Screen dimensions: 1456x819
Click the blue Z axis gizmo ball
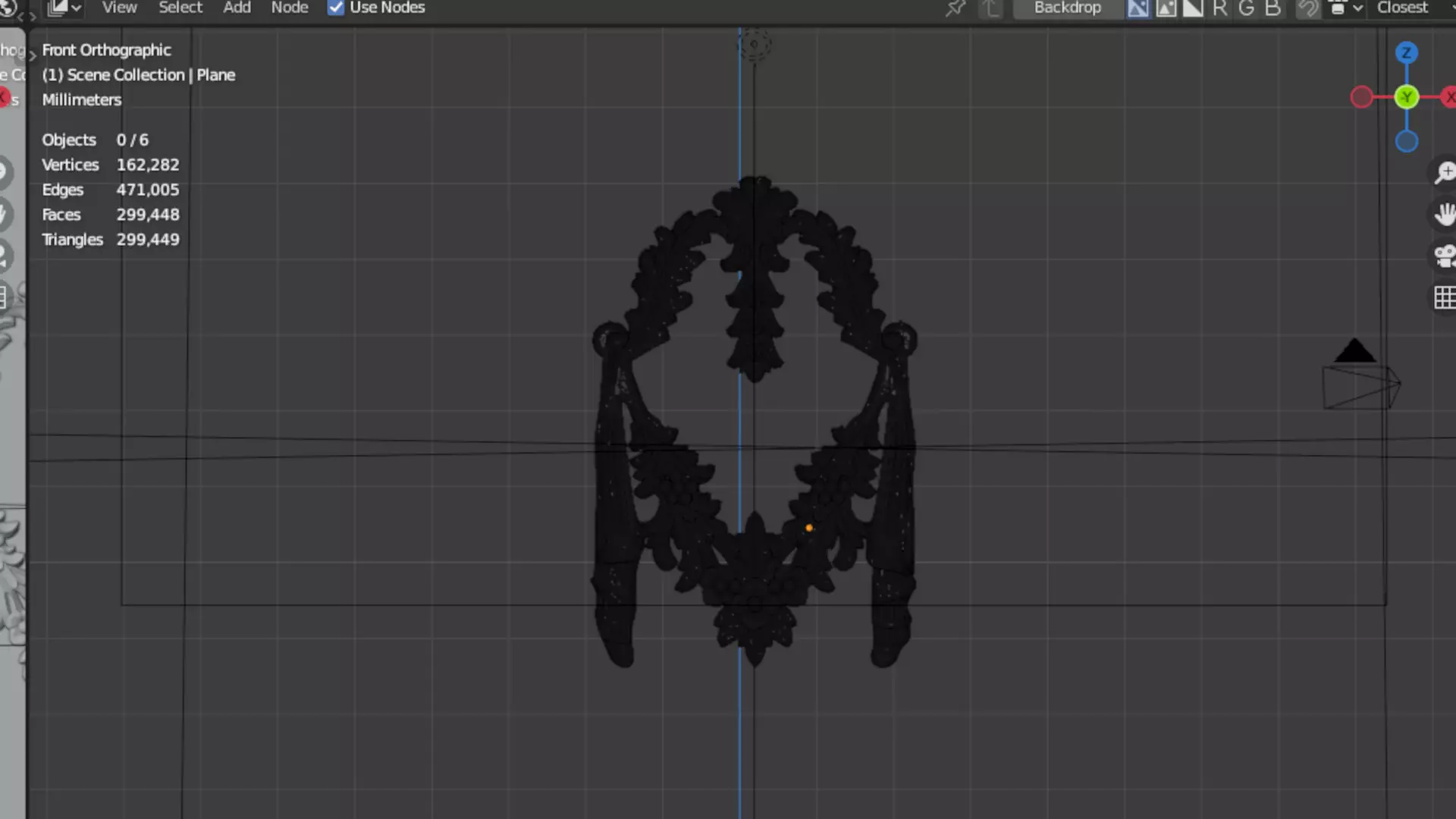coord(1407,52)
